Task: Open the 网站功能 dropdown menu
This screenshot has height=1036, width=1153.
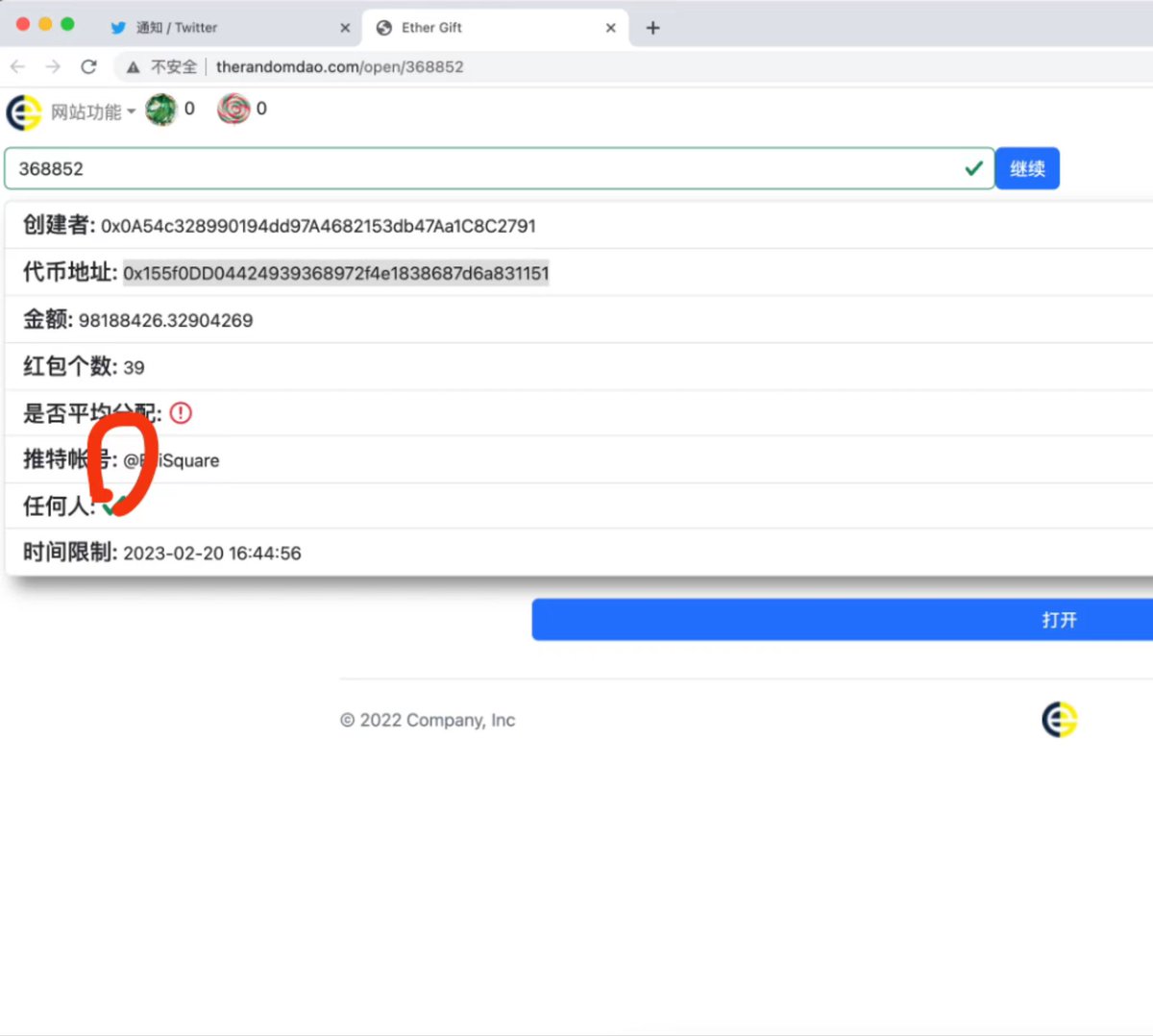Action: pos(92,112)
